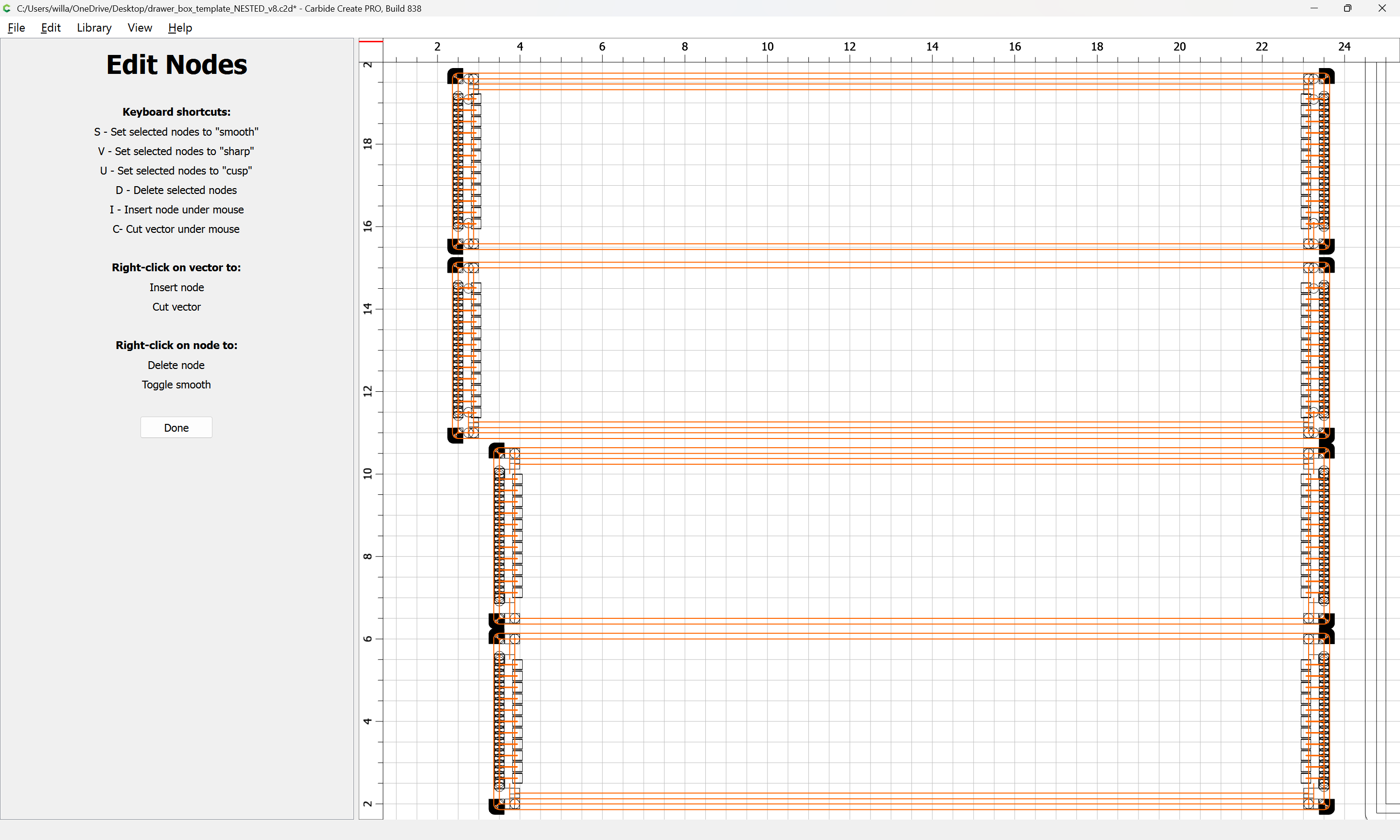The height and width of the screenshot is (840, 1400).
Task: Open the View menu
Action: [x=139, y=28]
